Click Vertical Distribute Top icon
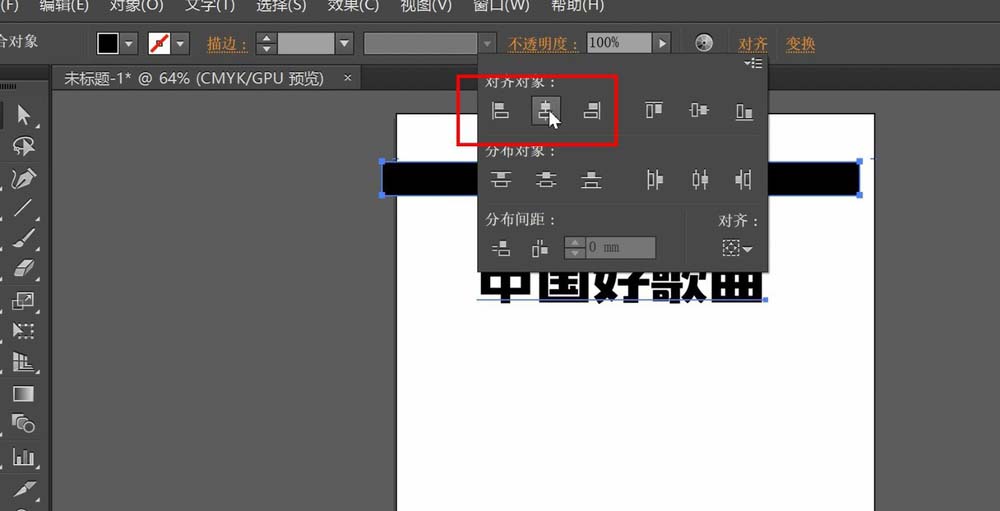 pos(500,181)
